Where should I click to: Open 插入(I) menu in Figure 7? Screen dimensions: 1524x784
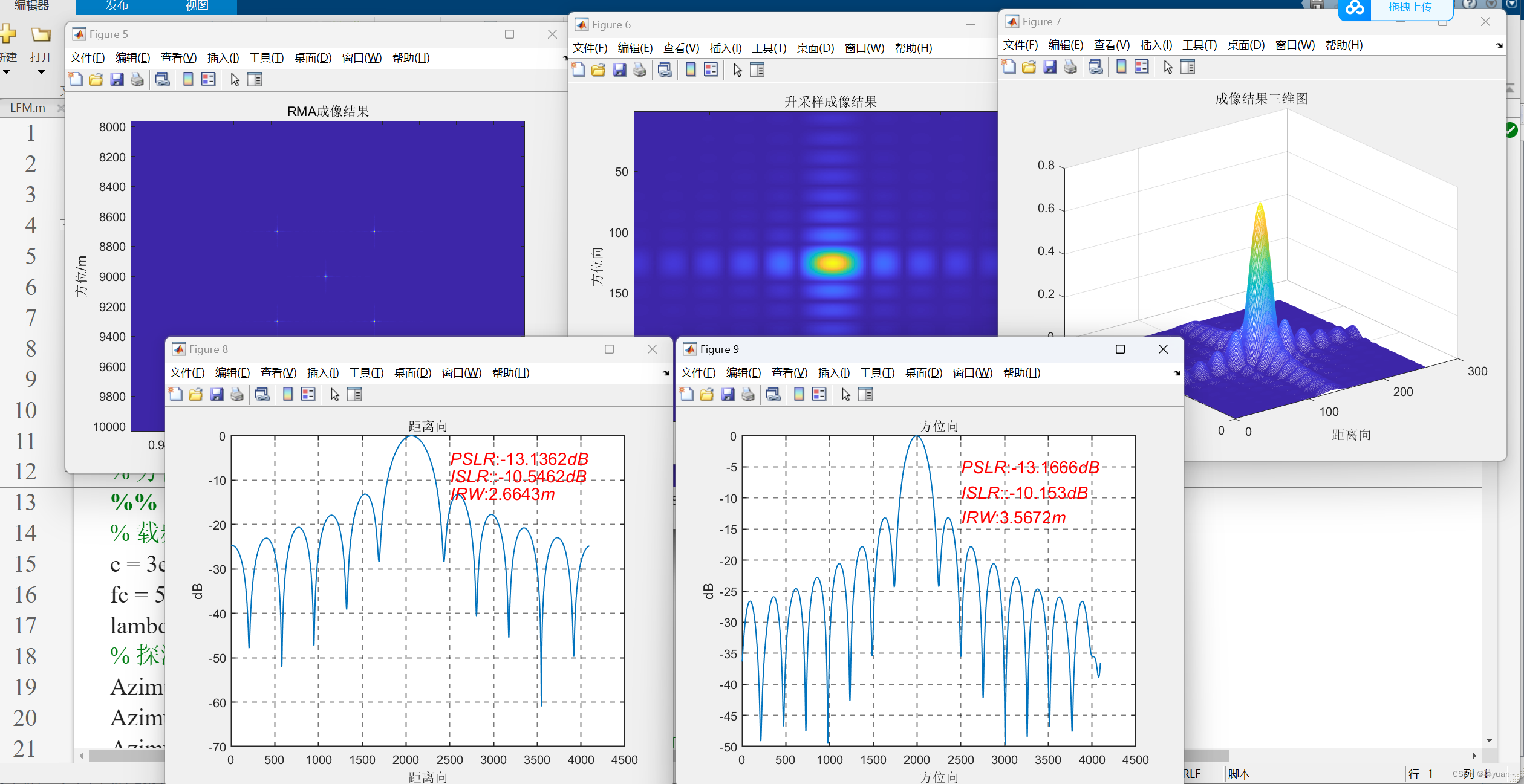(1156, 45)
